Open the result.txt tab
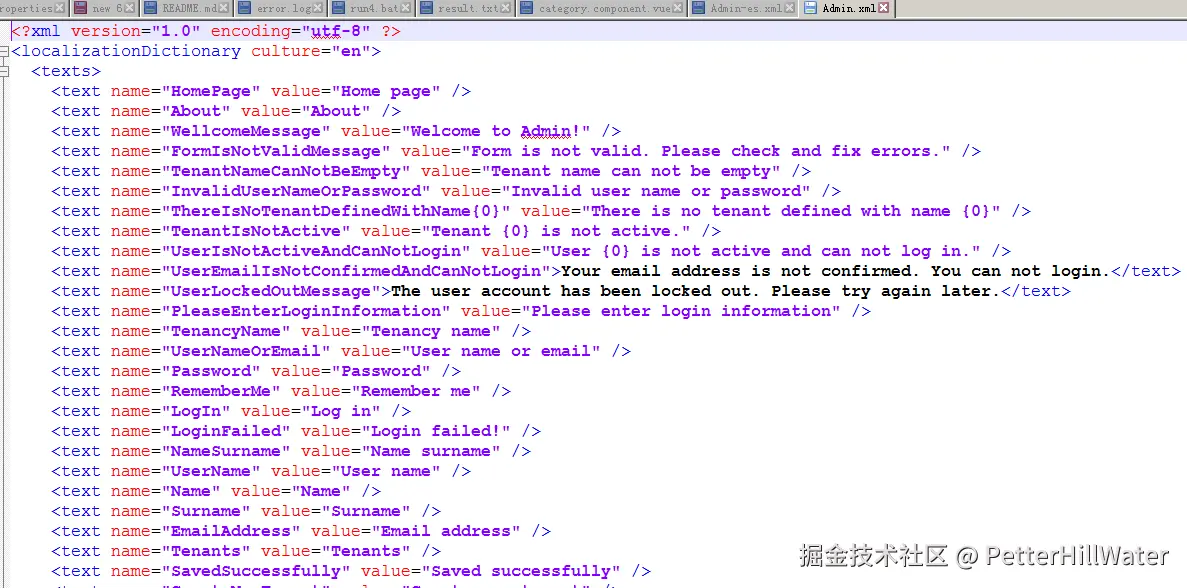This screenshot has height=588, width=1187. click(x=466, y=8)
